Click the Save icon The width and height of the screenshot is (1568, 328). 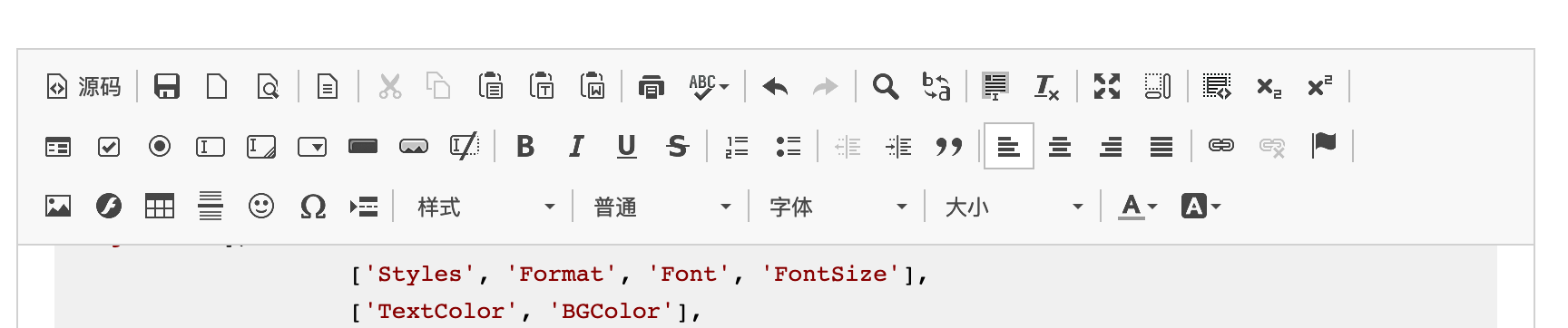click(167, 87)
